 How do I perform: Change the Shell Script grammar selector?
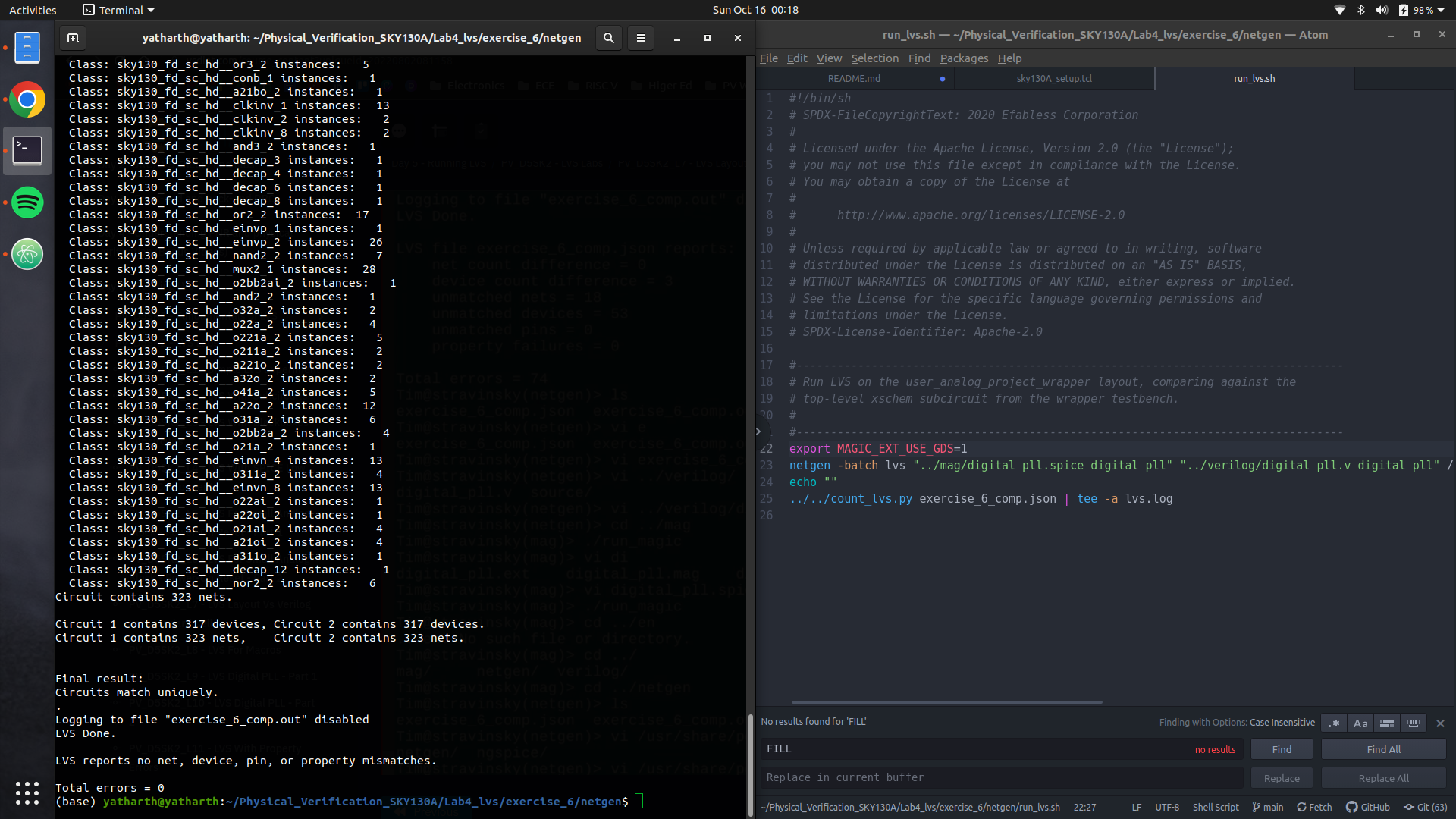(x=1216, y=807)
